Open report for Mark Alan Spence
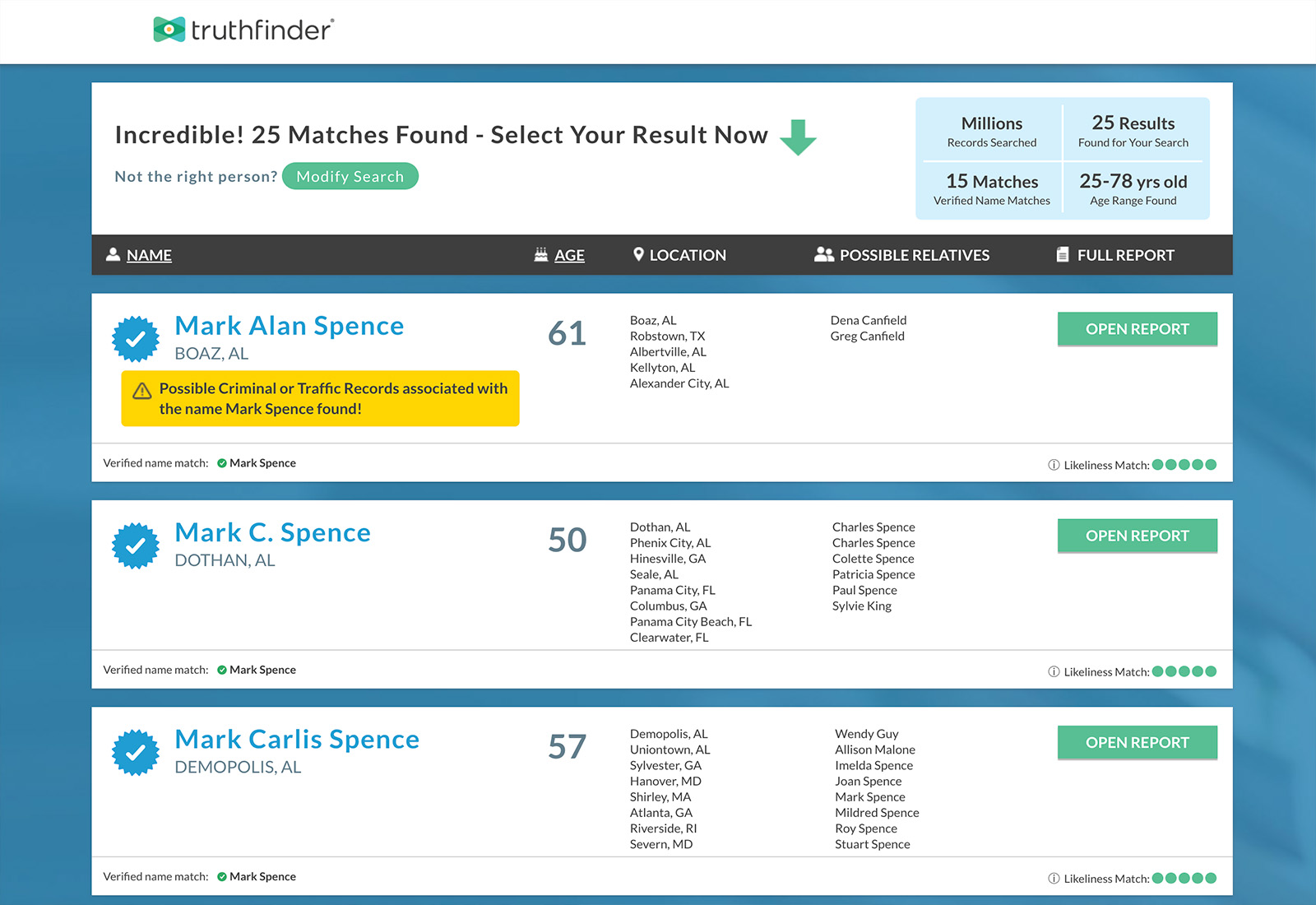This screenshot has height=905, width=1316. click(x=1138, y=329)
